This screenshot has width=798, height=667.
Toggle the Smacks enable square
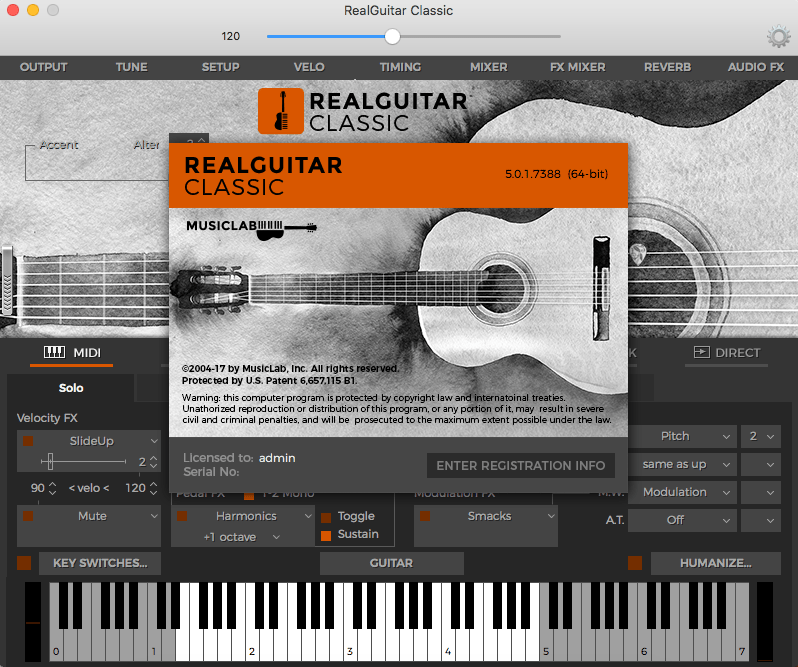[x=425, y=516]
